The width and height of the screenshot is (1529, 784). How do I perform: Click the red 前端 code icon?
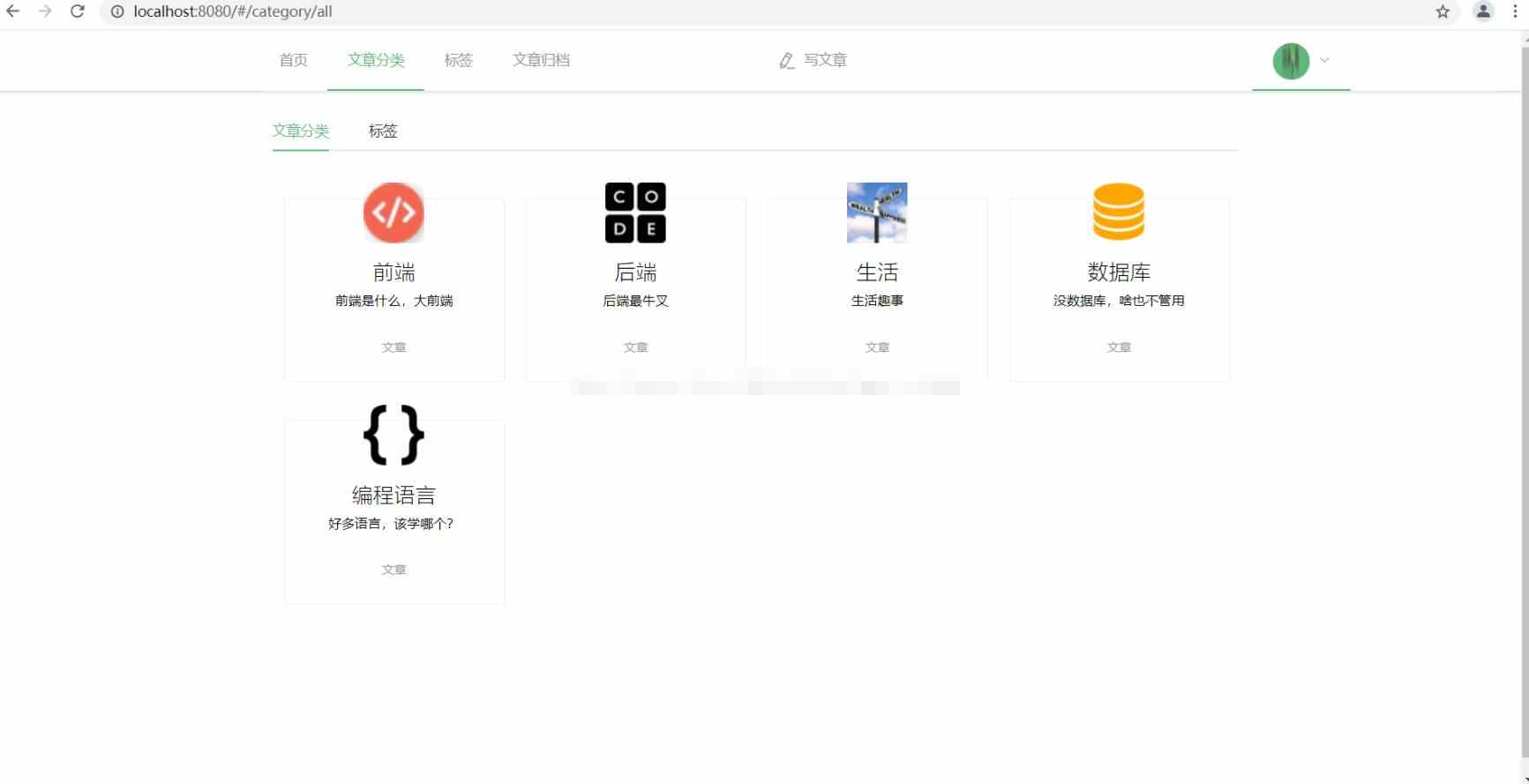click(393, 213)
